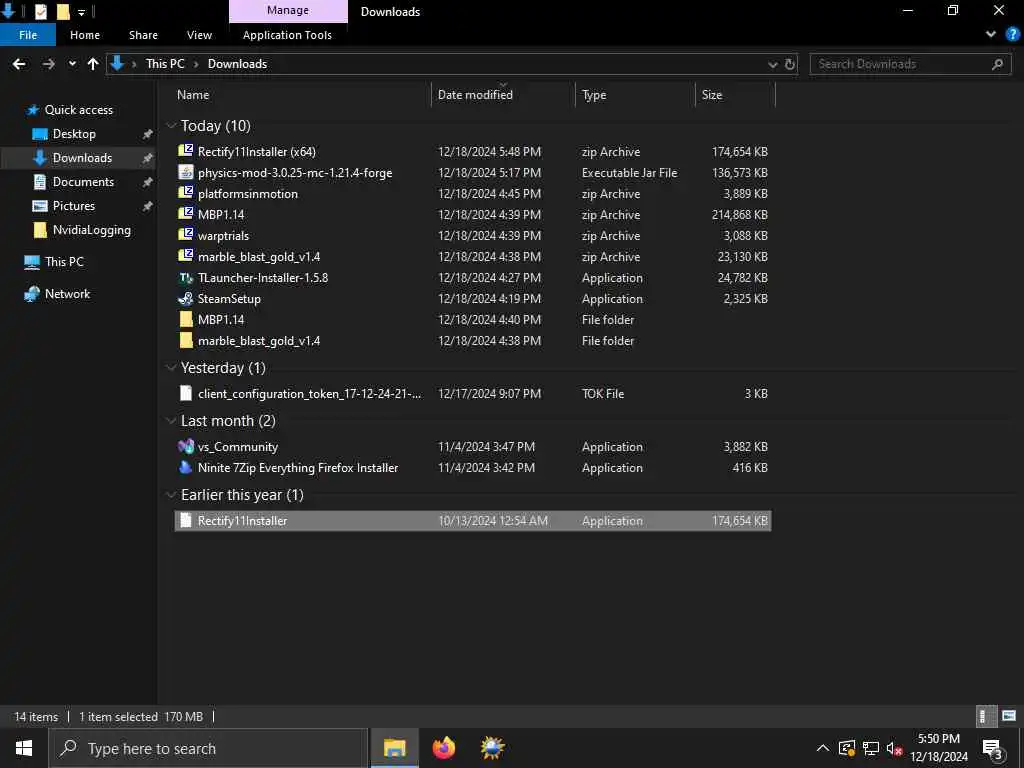
Task: Open the Customize Quick Access Toolbar dropdown
Action: tap(82, 12)
